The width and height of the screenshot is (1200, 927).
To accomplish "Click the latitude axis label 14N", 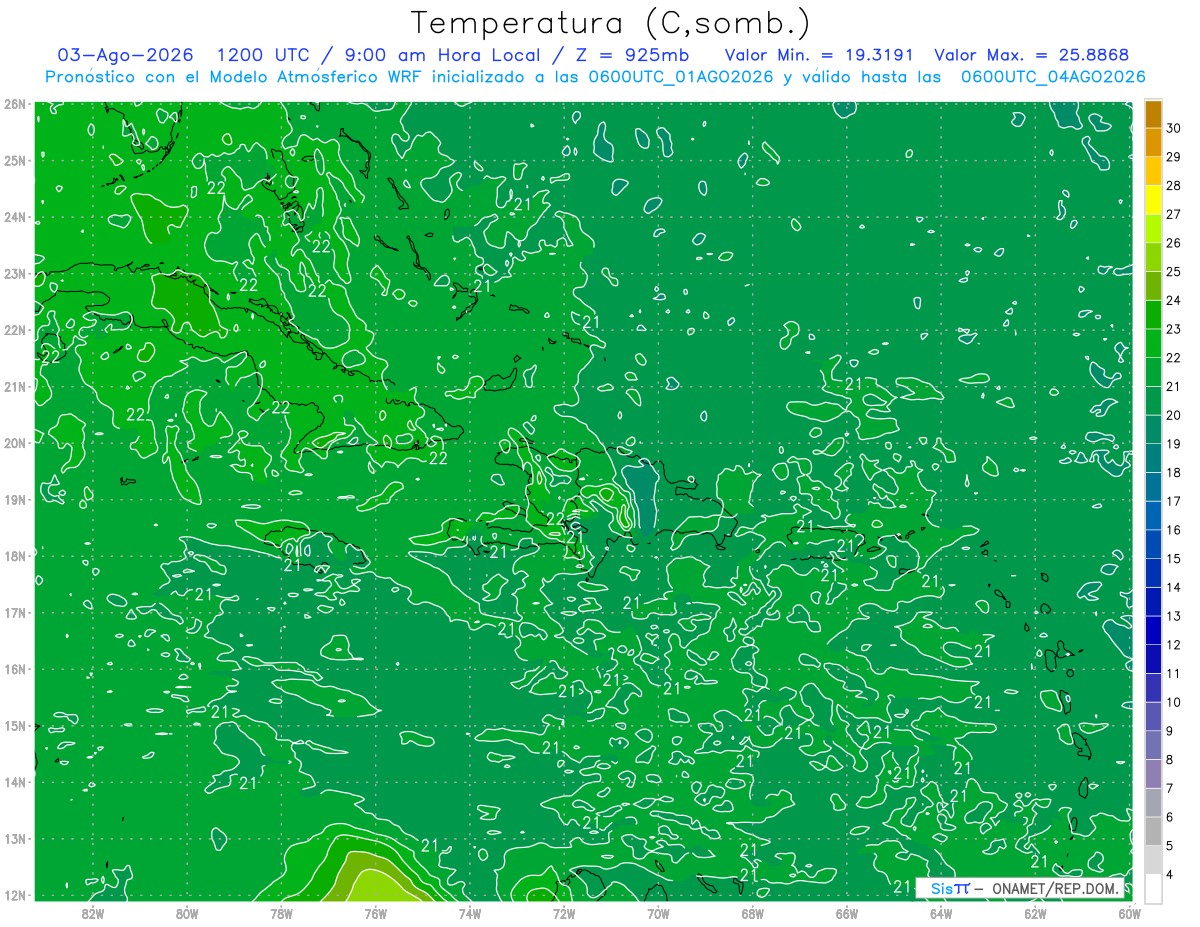I will 15,782.
